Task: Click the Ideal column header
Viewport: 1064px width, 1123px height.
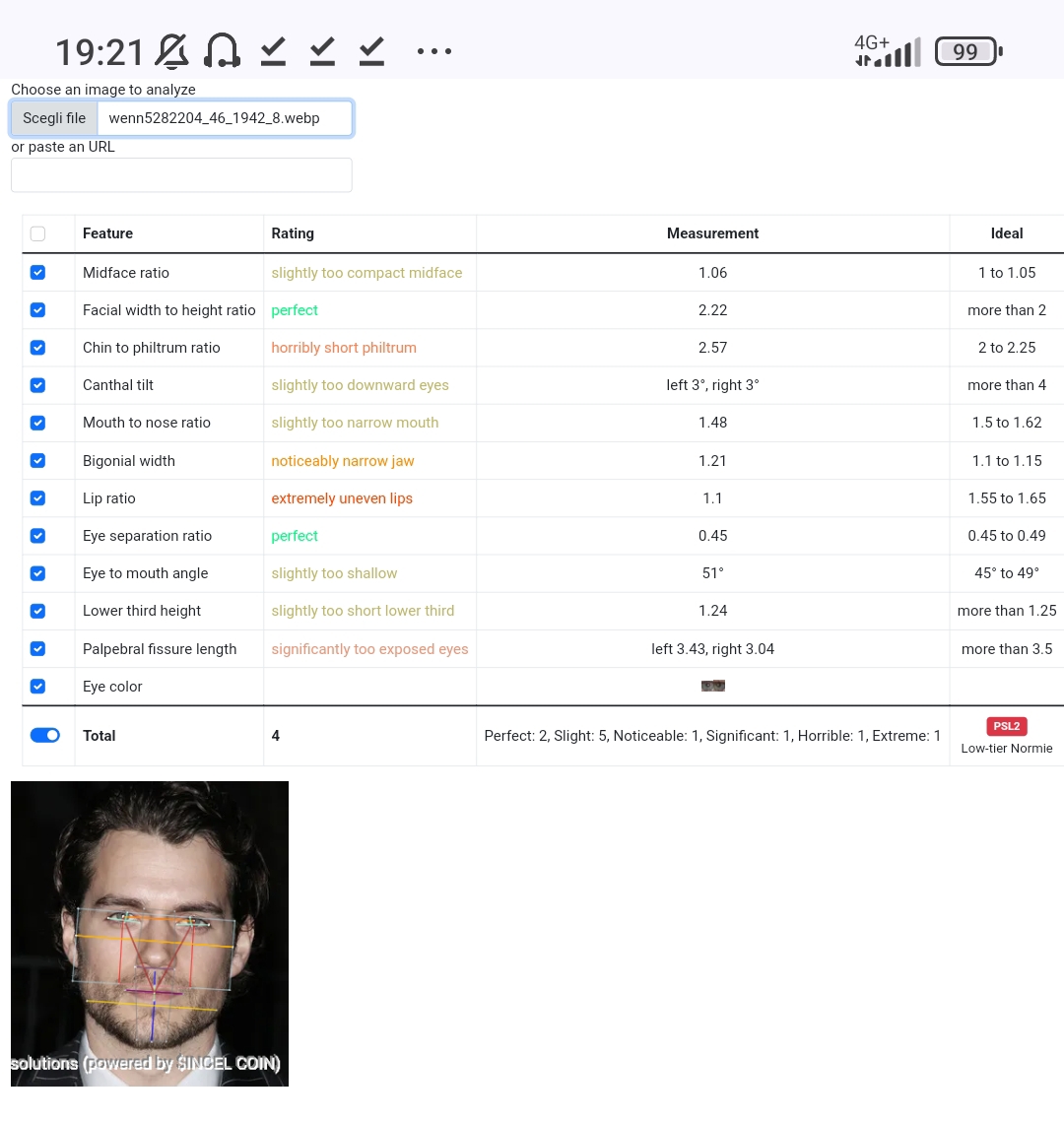Action: click(x=1007, y=233)
